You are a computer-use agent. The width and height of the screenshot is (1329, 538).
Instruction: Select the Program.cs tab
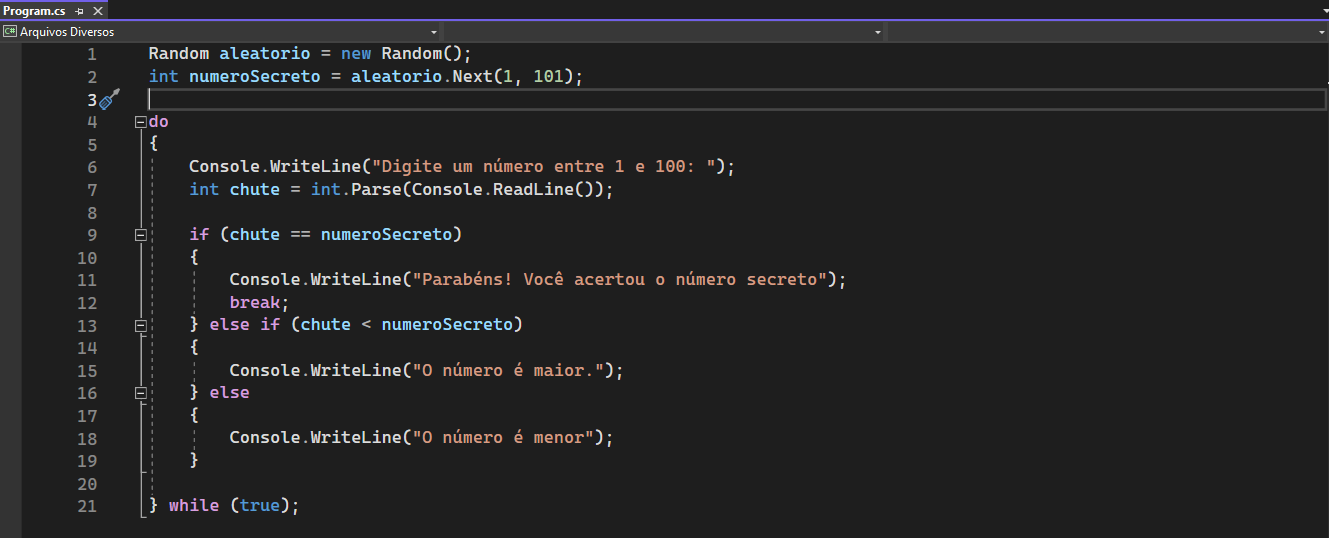click(34, 10)
